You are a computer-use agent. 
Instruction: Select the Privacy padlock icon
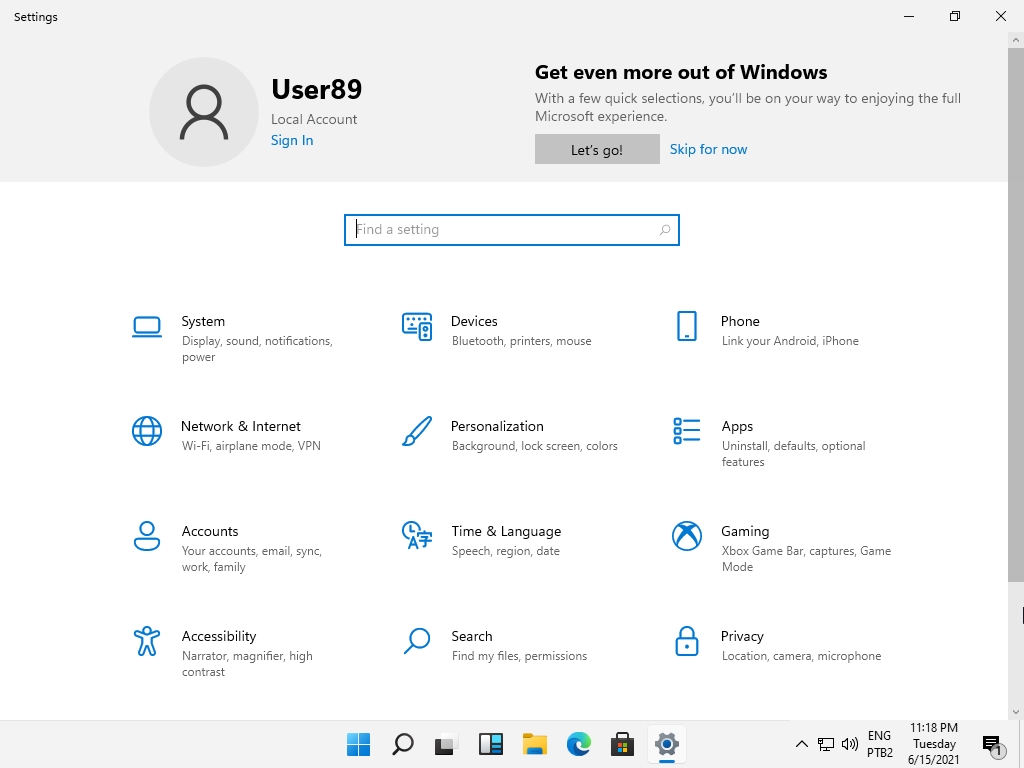tap(686, 641)
